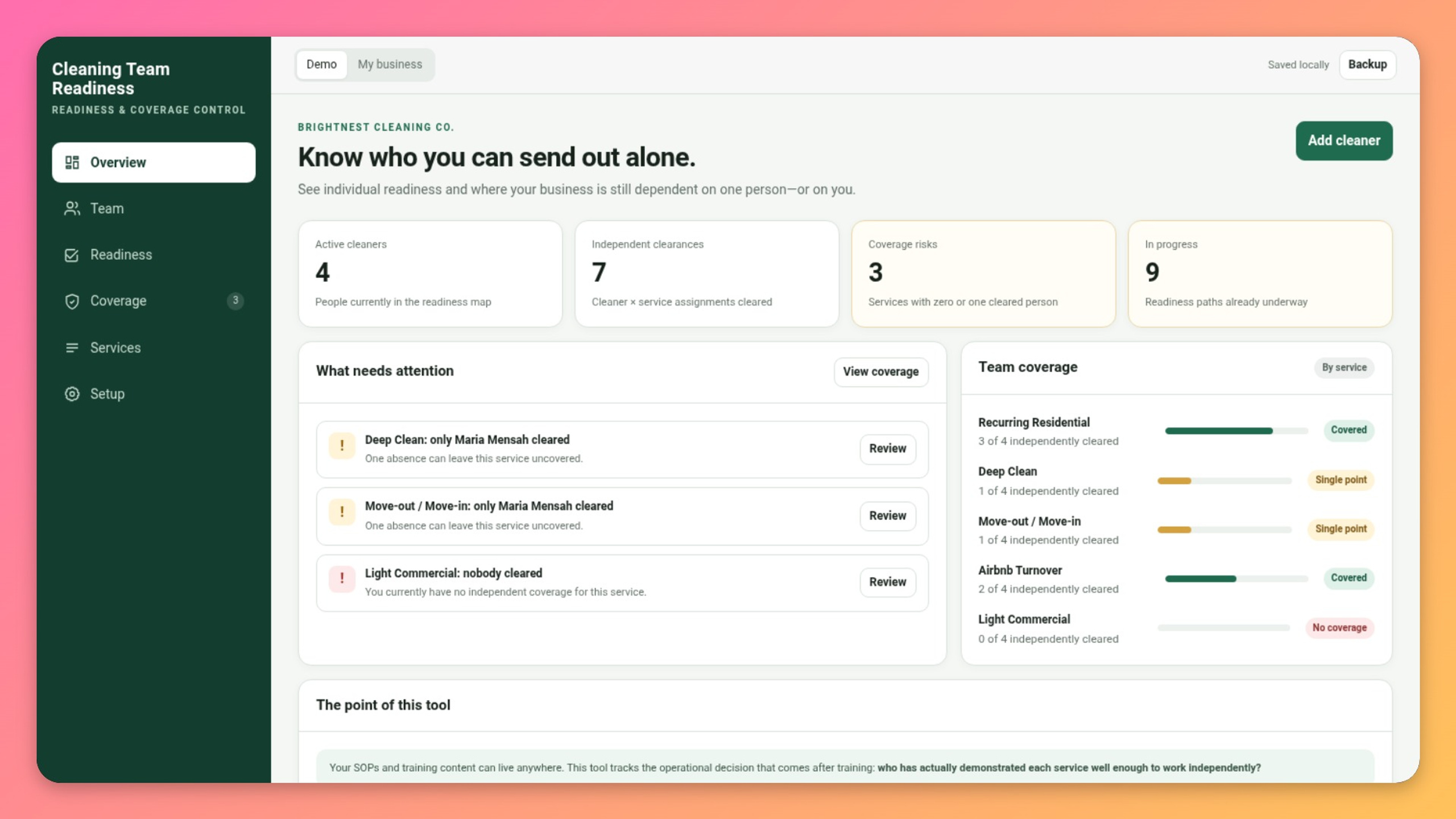Open View coverage button
The width and height of the screenshot is (1456, 819).
click(x=880, y=372)
